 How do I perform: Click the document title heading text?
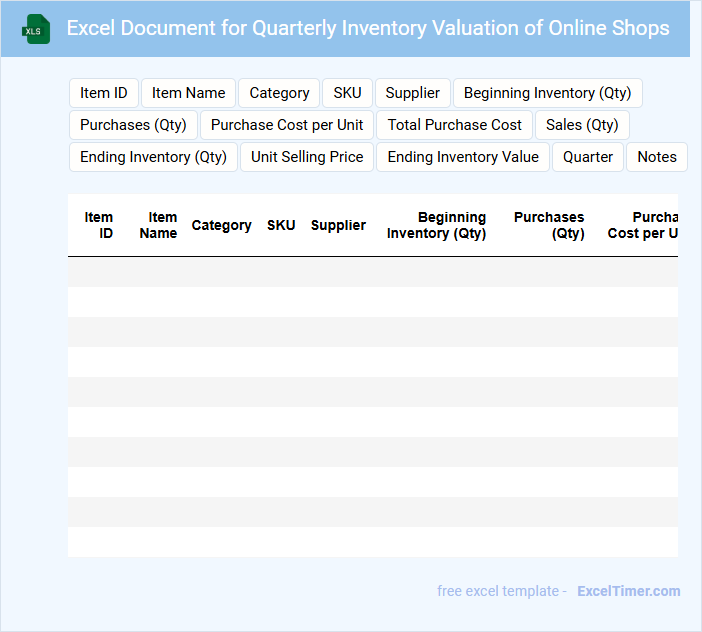(x=368, y=28)
